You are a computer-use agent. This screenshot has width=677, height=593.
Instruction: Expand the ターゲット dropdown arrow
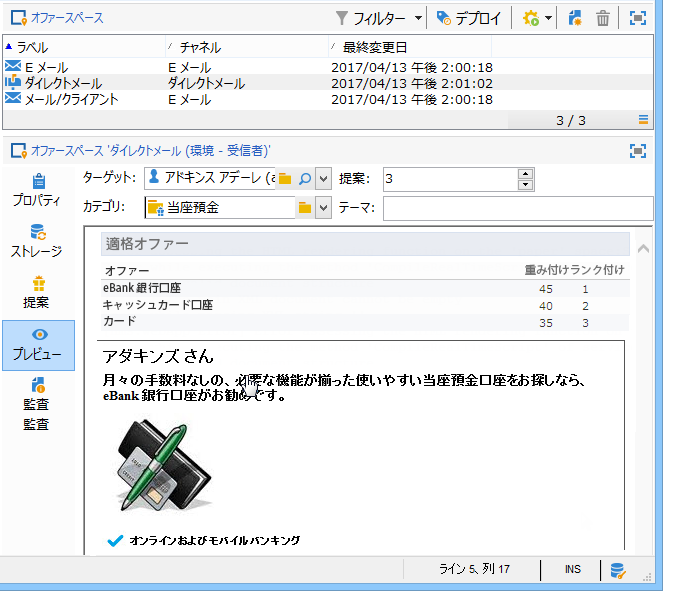(x=323, y=178)
